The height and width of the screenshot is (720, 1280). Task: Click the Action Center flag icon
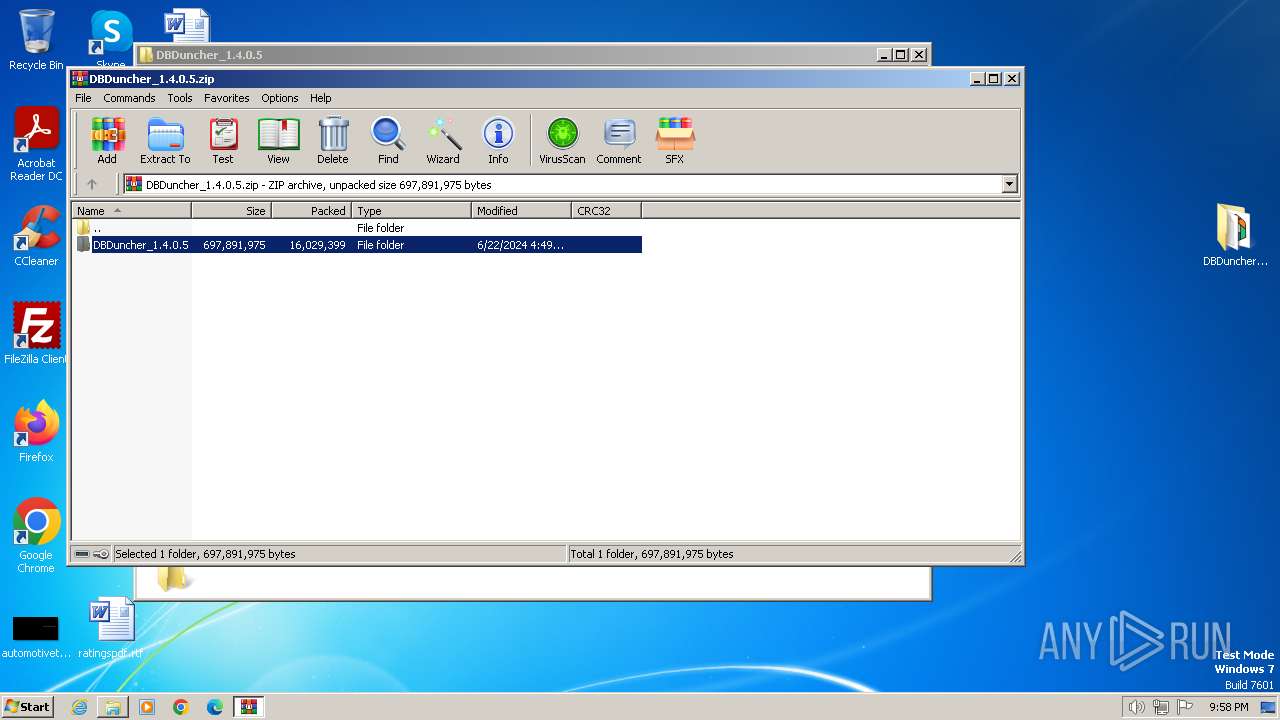[1185, 707]
